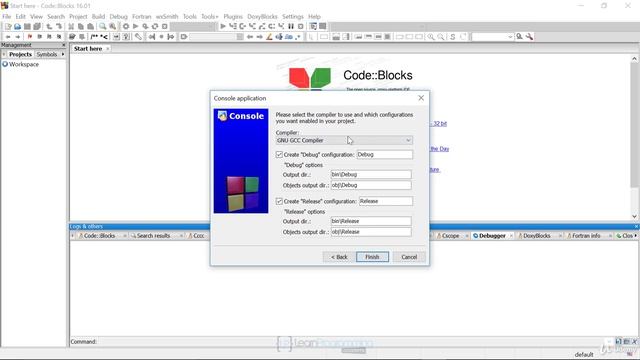This screenshot has width=640, height=360.
Task: Click the S source toggle icon
Action: click(x=453, y=37)
